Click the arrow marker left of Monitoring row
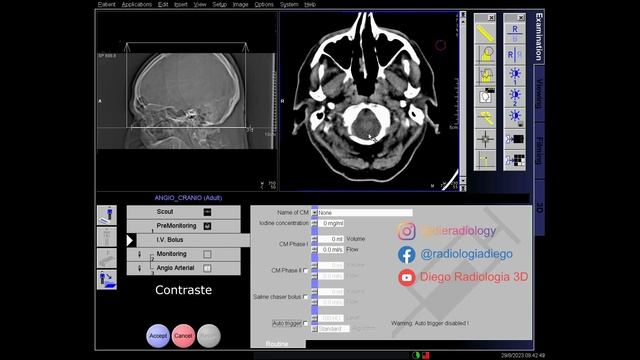The width and height of the screenshot is (640, 360). click(x=139, y=254)
